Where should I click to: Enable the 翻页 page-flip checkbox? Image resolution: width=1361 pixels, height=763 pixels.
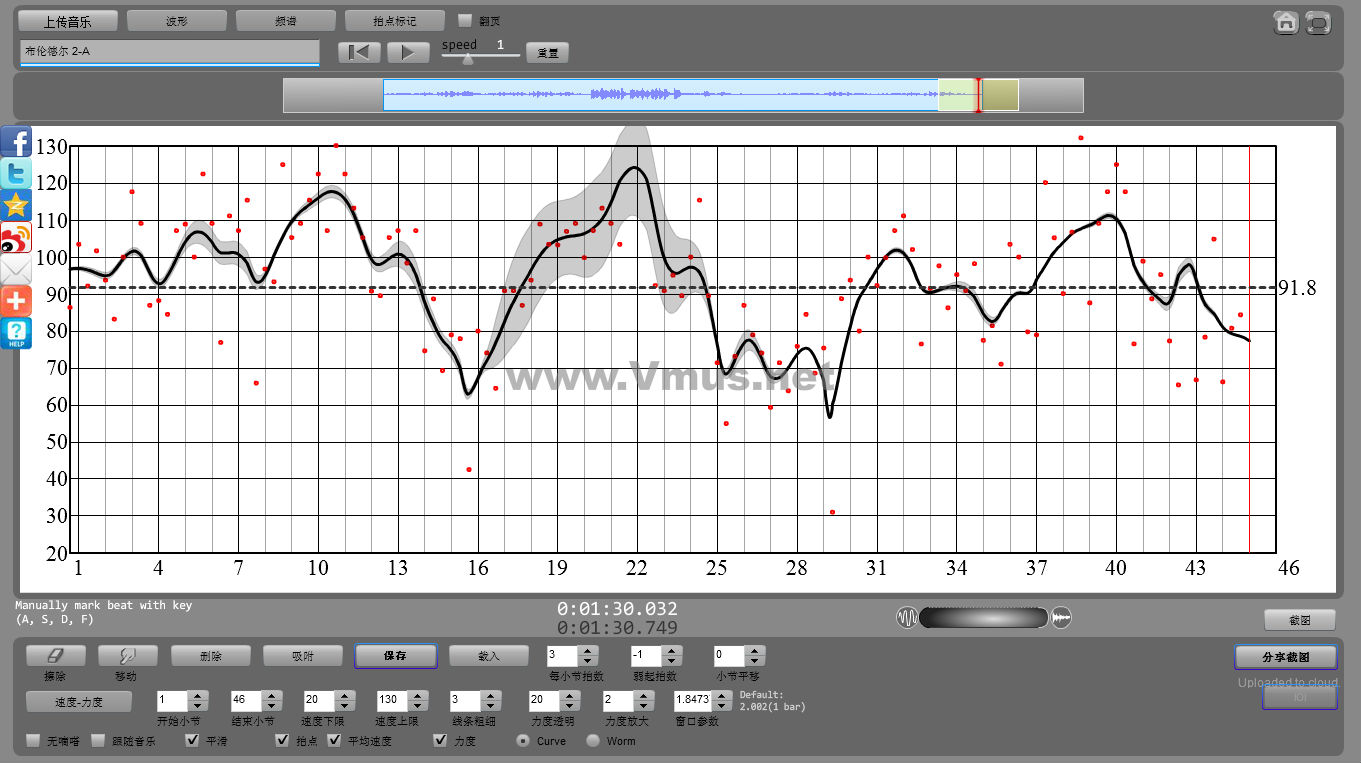click(464, 20)
